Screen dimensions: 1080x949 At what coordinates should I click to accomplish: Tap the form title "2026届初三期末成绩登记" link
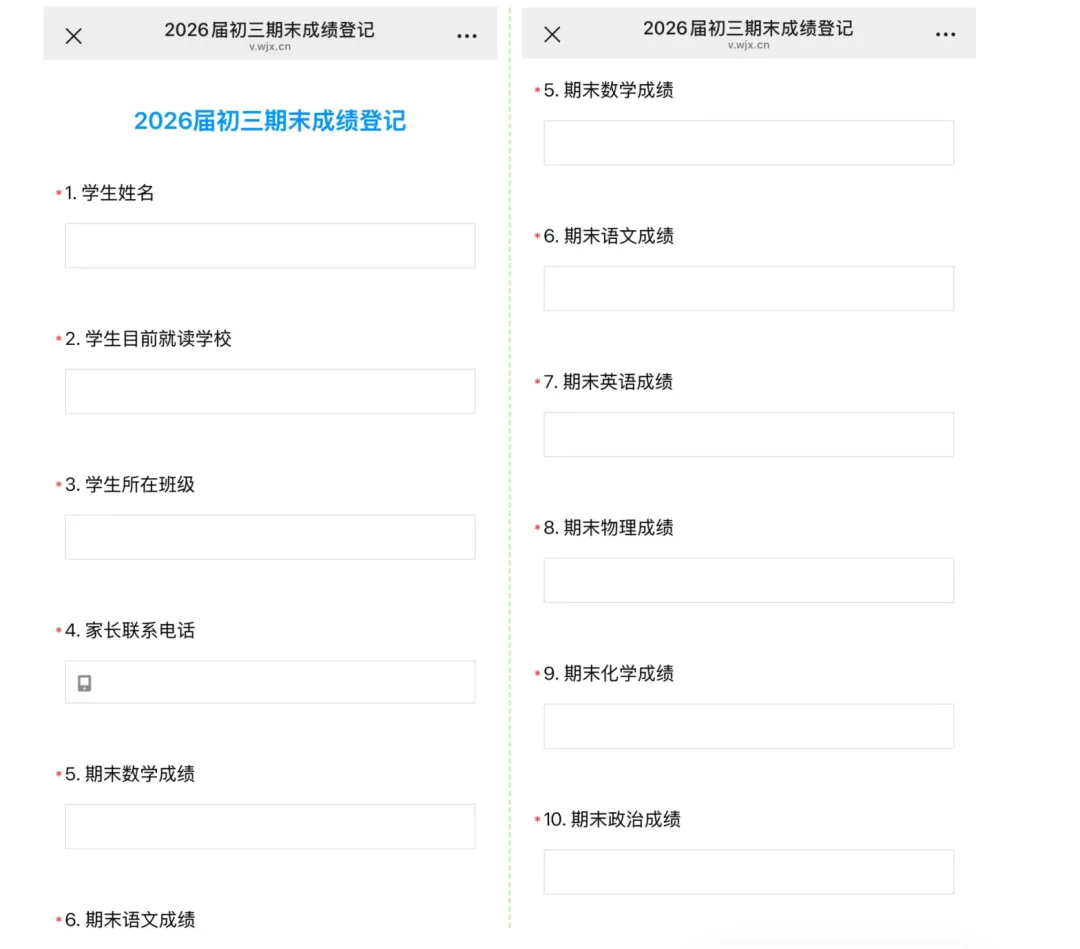(269, 121)
